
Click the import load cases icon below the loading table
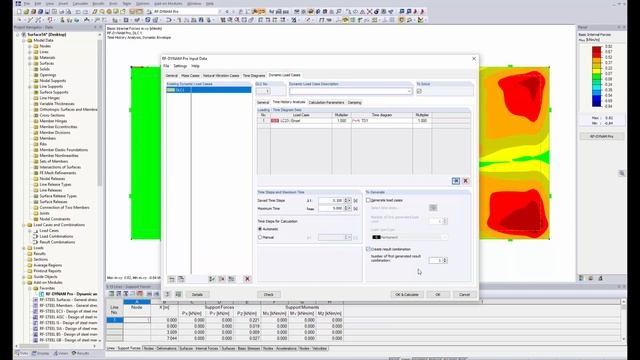456,181
